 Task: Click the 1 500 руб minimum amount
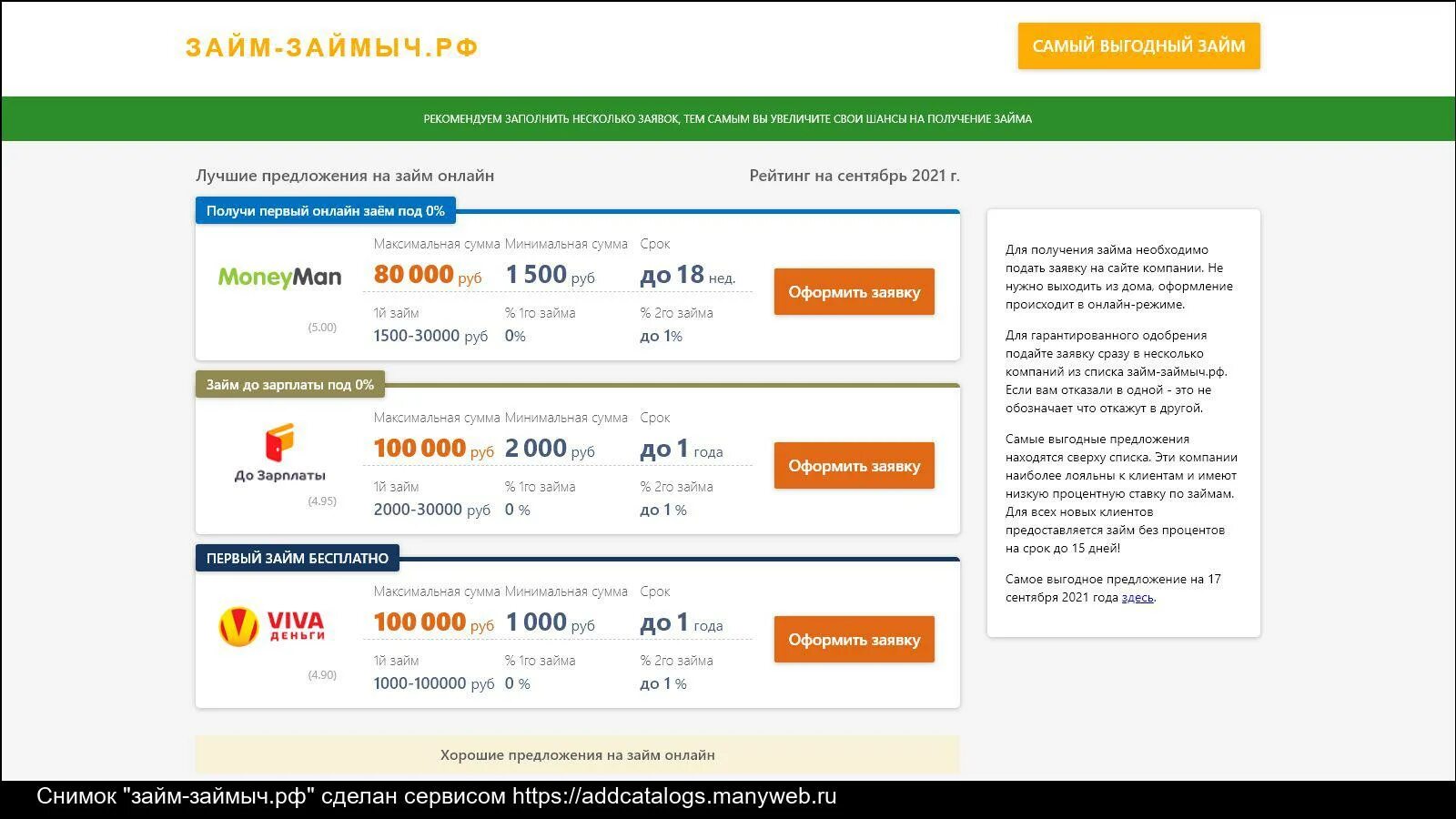tap(550, 274)
